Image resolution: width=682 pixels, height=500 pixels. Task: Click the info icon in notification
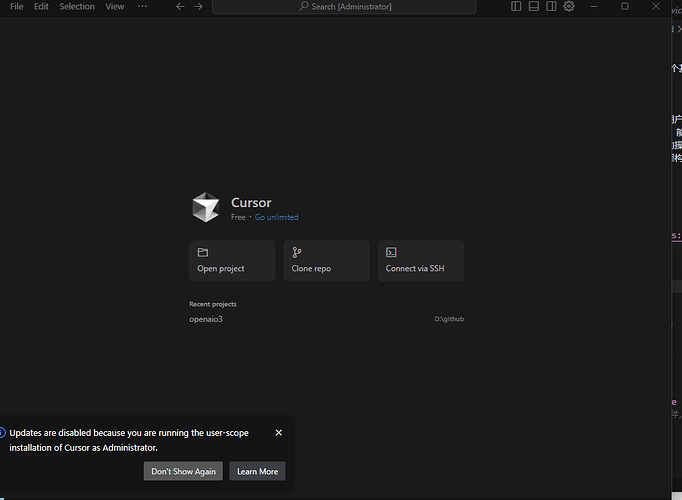point(2,433)
